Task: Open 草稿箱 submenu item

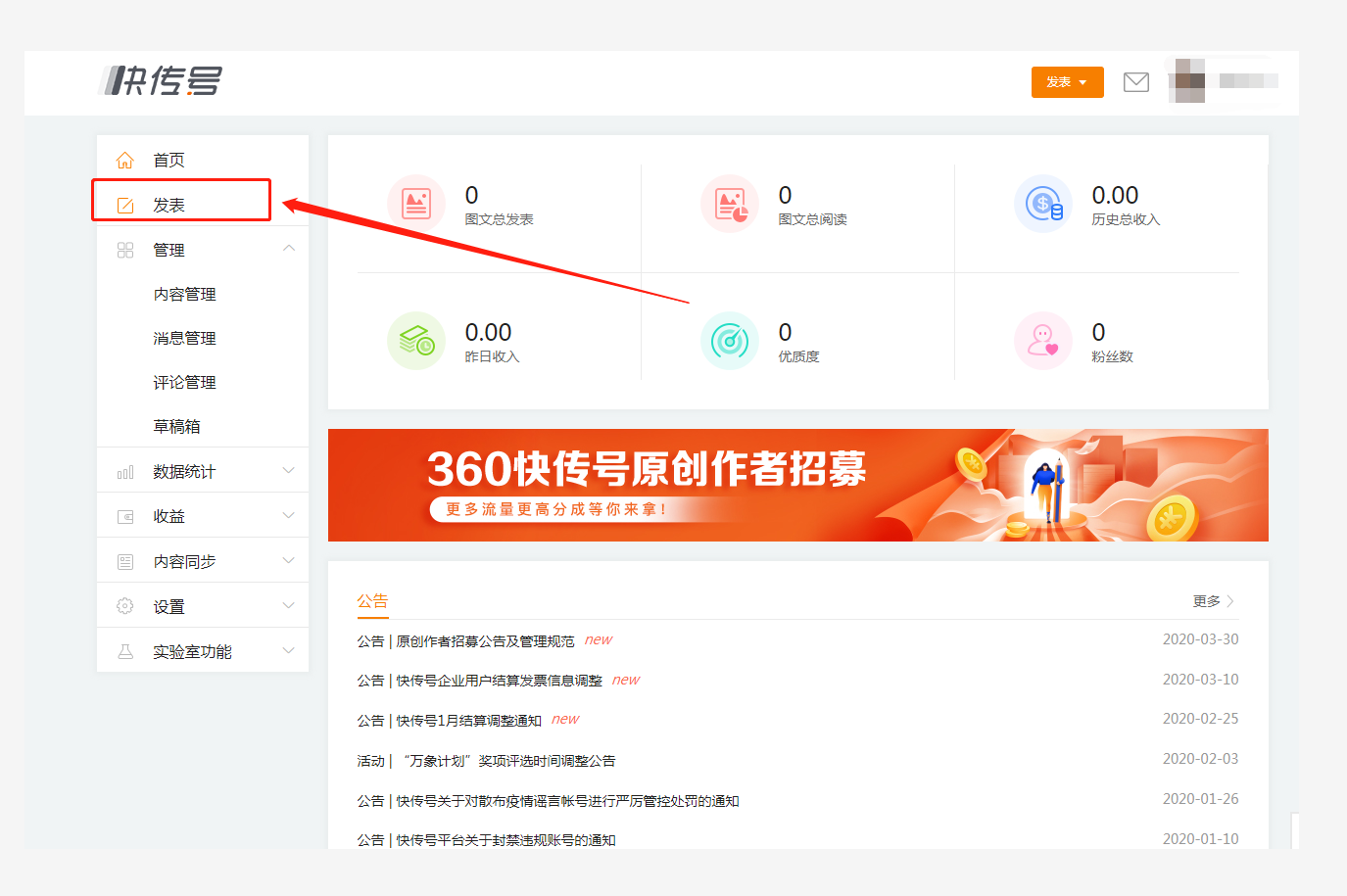Action: point(177,426)
